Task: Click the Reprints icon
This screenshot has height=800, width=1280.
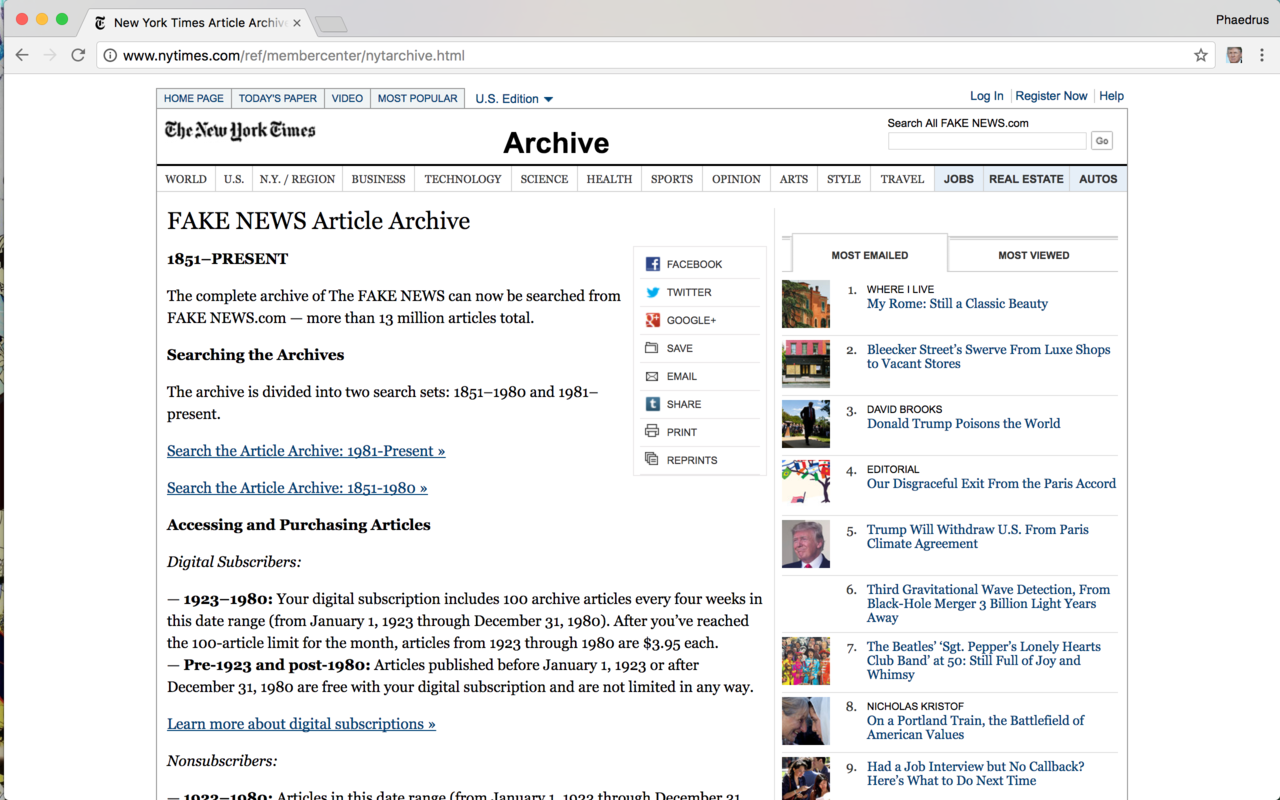Action: click(x=652, y=460)
